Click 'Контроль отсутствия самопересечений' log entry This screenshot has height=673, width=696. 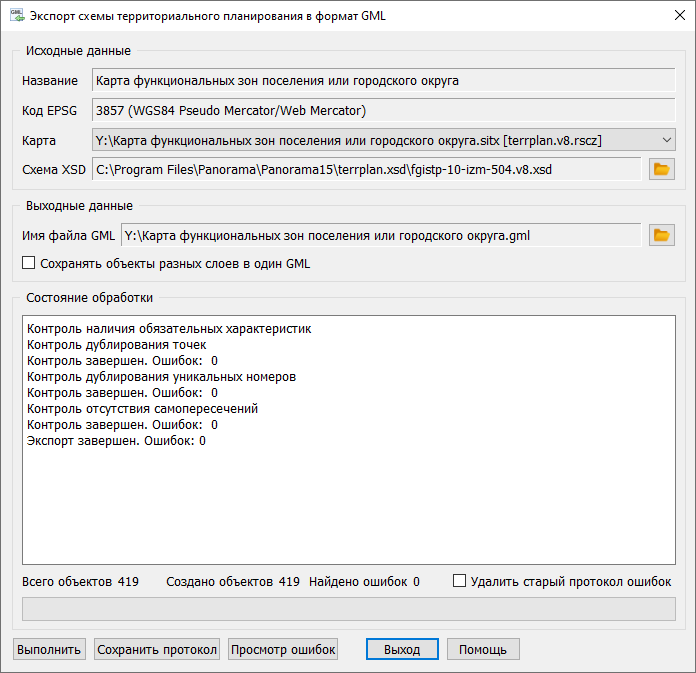pos(143,409)
